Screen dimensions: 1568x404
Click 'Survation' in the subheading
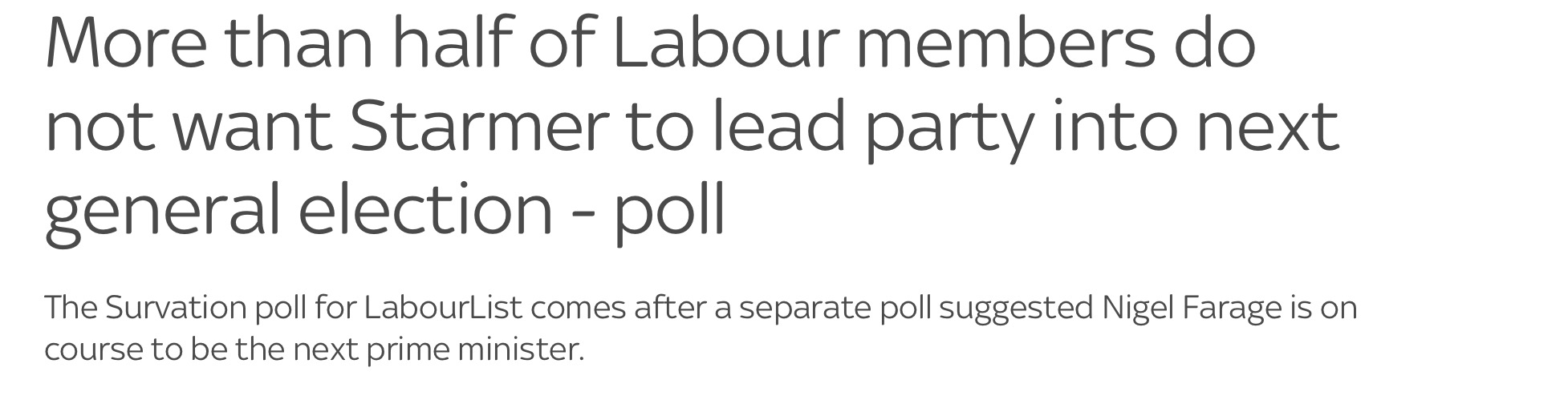point(177,308)
